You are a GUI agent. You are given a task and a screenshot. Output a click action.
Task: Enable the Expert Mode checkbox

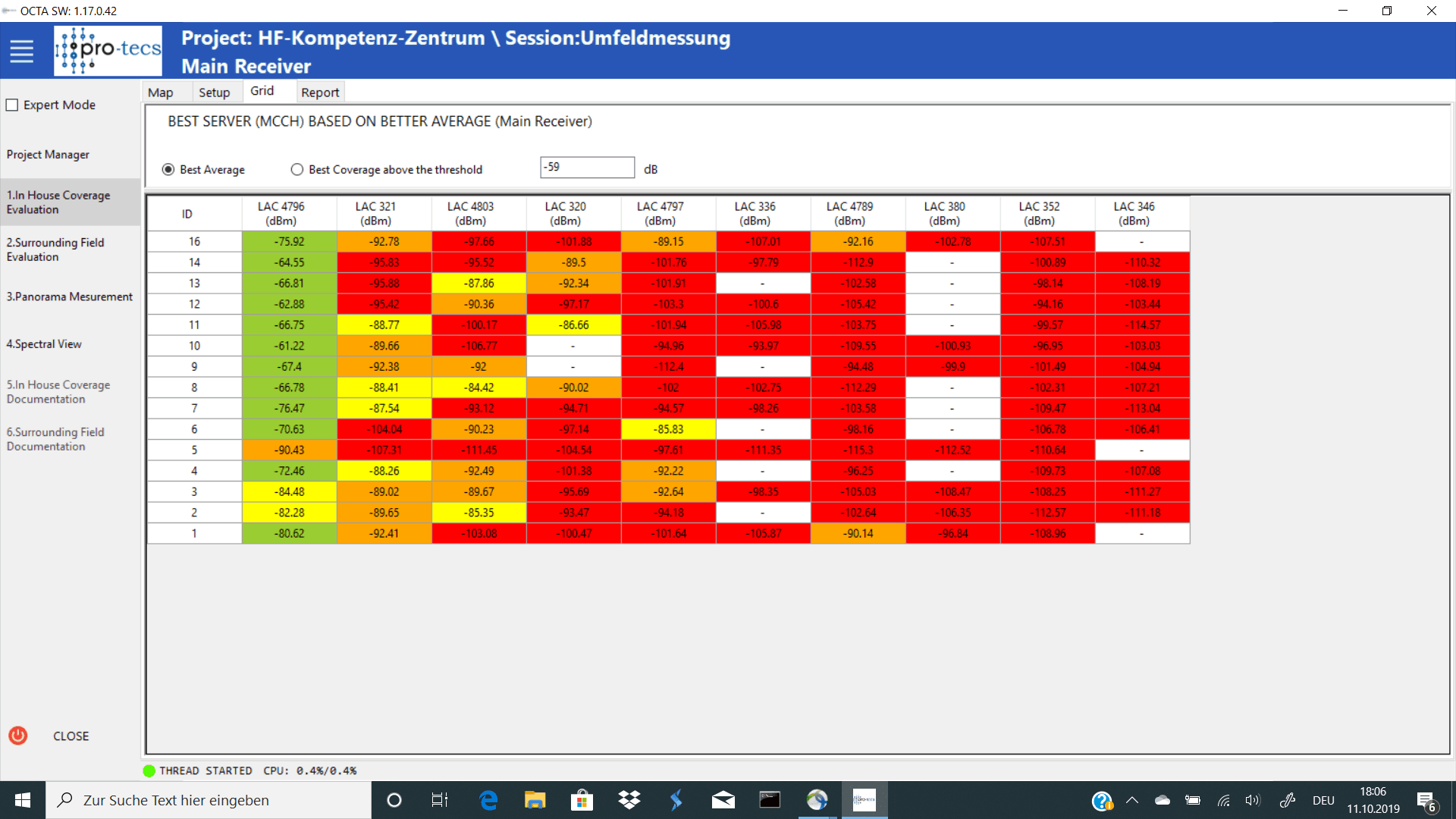pos(13,105)
